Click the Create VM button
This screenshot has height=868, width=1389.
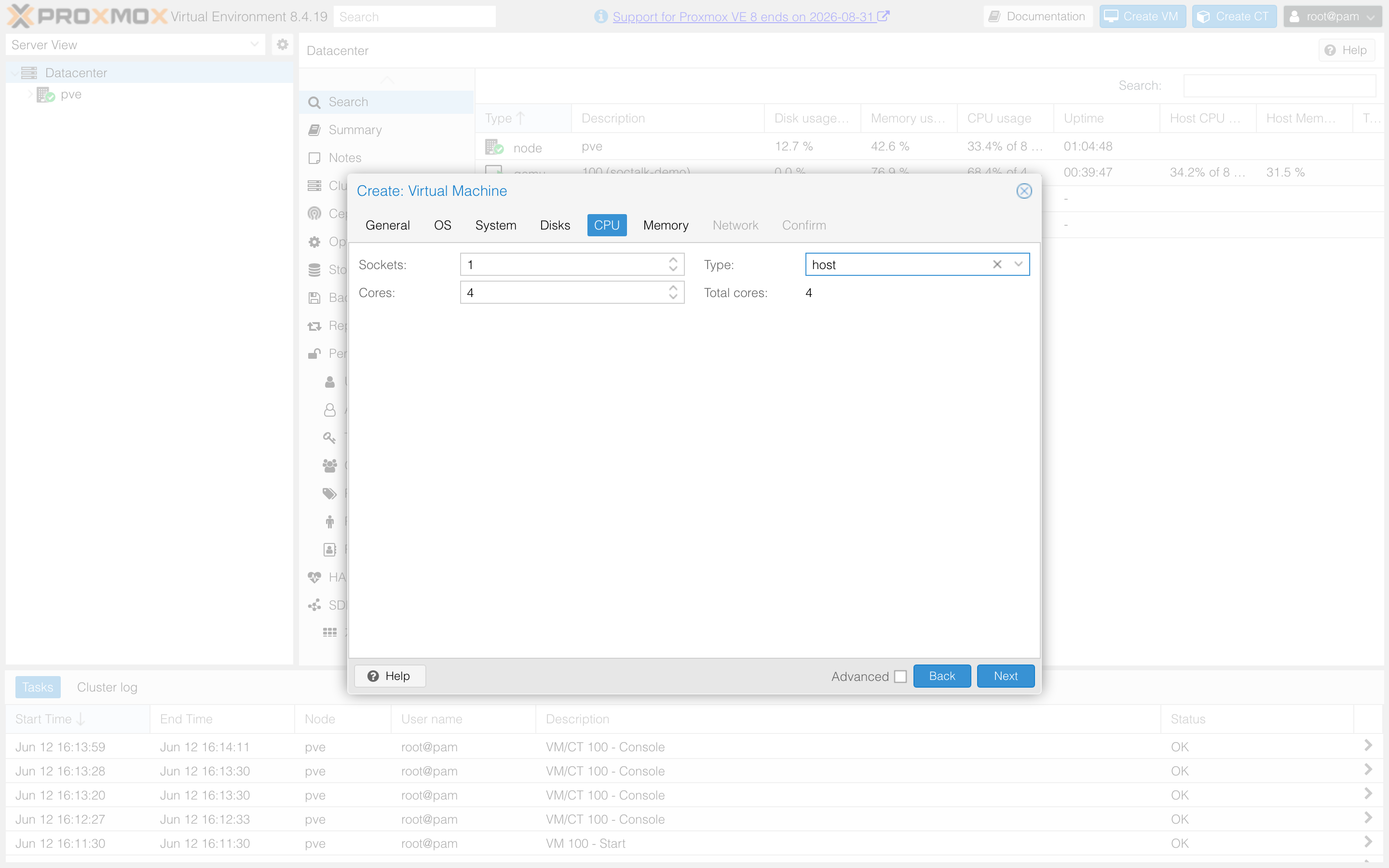tap(1142, 17)
